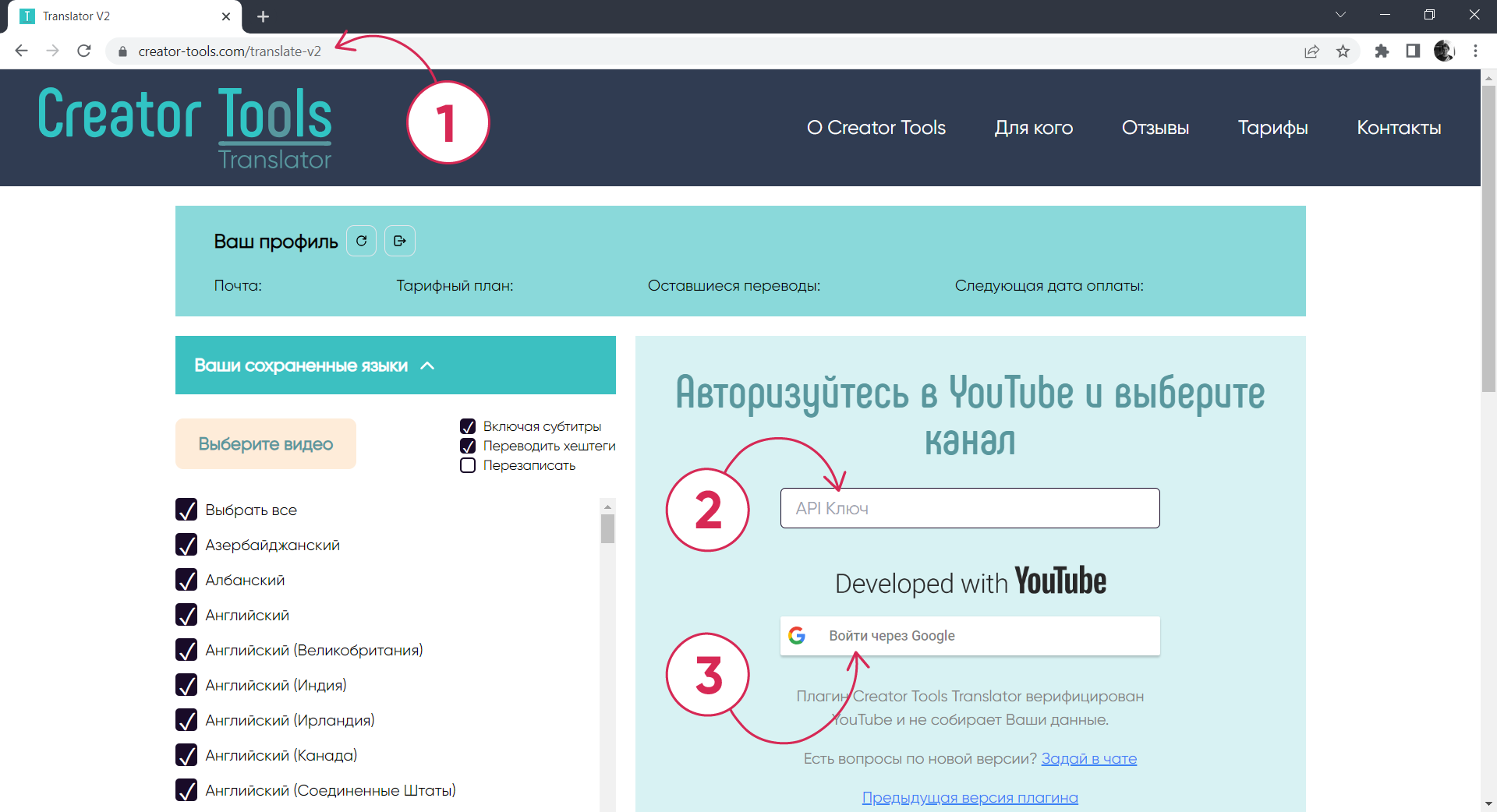Click the 'Войти через Google' button
Image resolution: width=1497 pixels, height=812 pixels.
[x=970, y=636]
